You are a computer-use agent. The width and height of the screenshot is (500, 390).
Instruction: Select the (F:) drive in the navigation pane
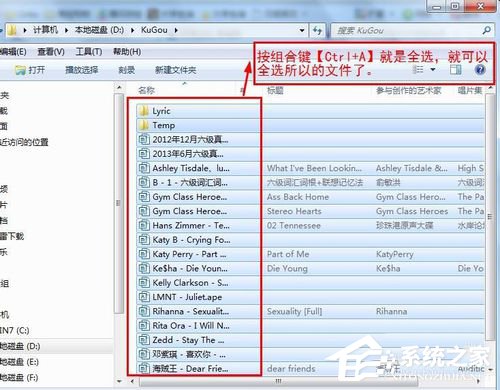click(19, 377)
